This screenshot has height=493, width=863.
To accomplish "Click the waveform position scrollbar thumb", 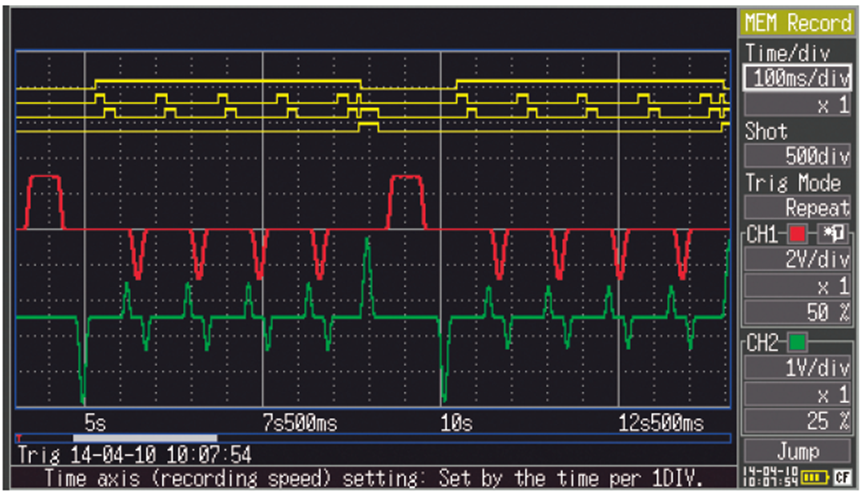I will point(145,438).
